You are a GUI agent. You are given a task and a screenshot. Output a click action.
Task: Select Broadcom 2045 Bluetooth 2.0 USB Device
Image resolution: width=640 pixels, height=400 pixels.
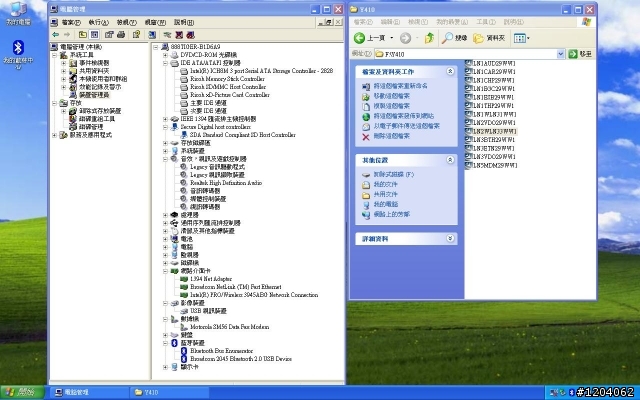point(241,359)
